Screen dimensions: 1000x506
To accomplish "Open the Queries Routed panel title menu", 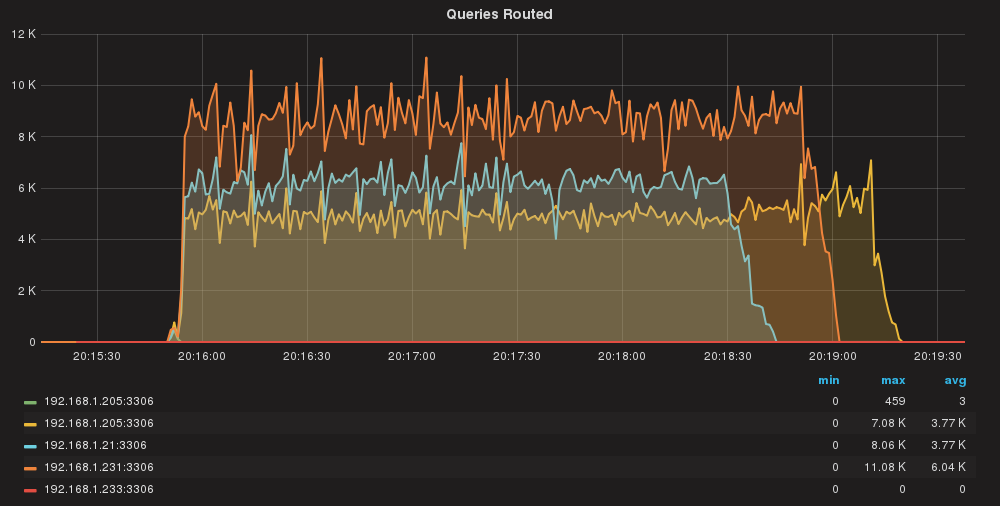I will [x=499, y=14].
